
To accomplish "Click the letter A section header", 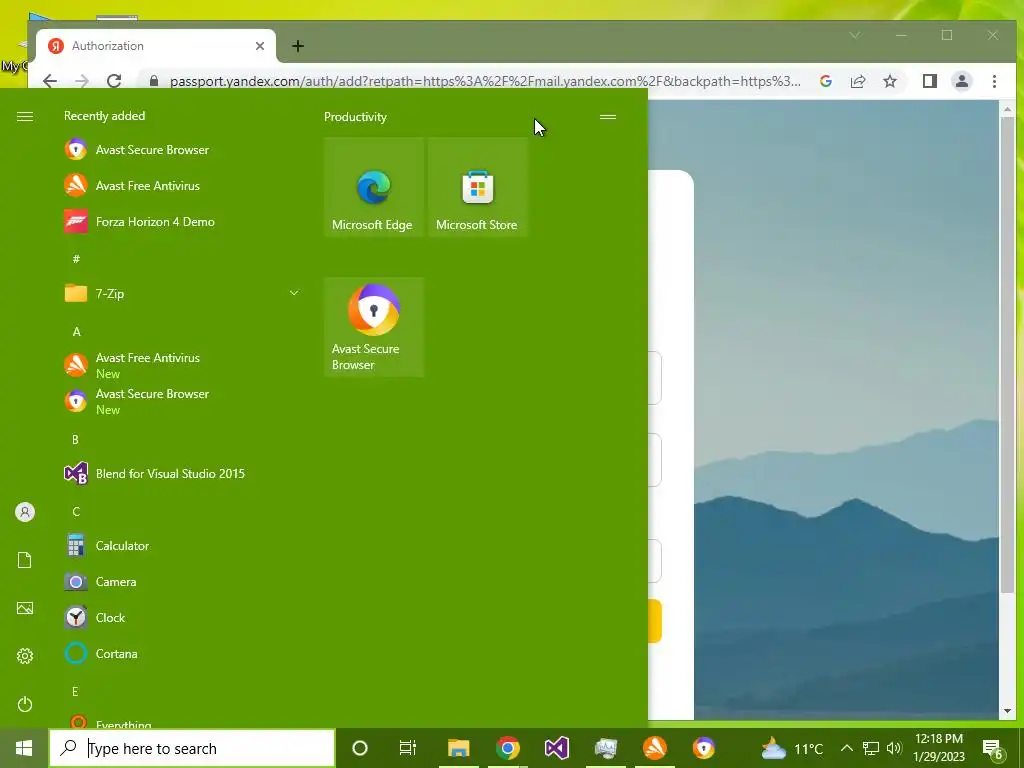I will point(76,331).
